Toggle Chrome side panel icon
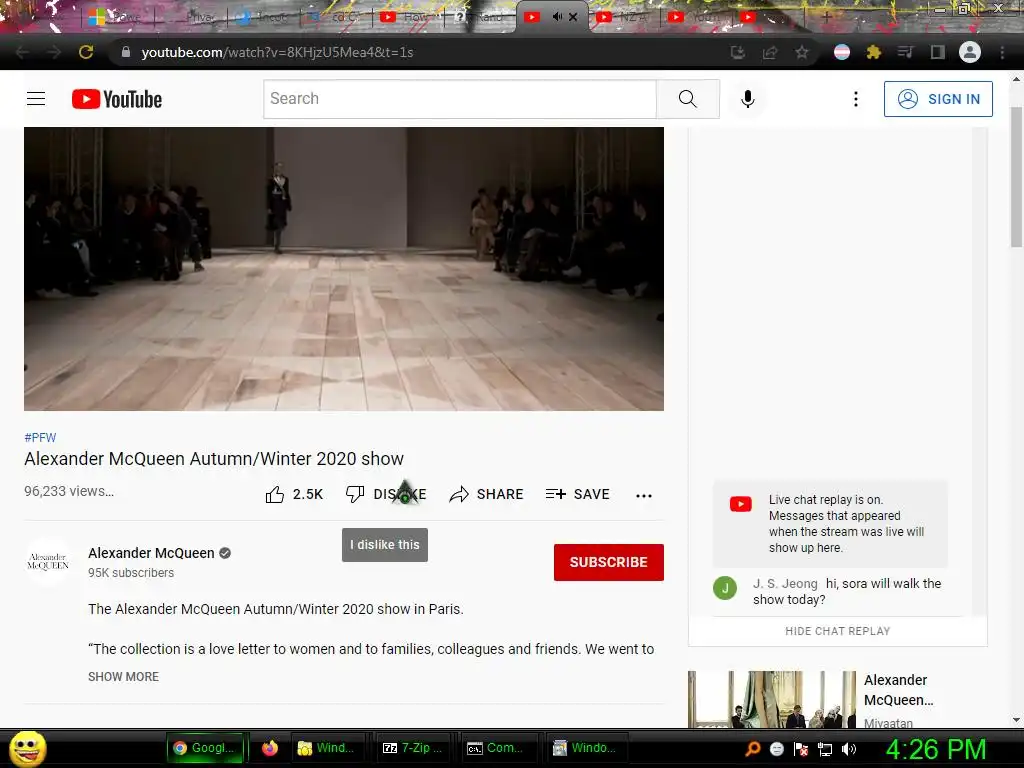 point(938,52)
